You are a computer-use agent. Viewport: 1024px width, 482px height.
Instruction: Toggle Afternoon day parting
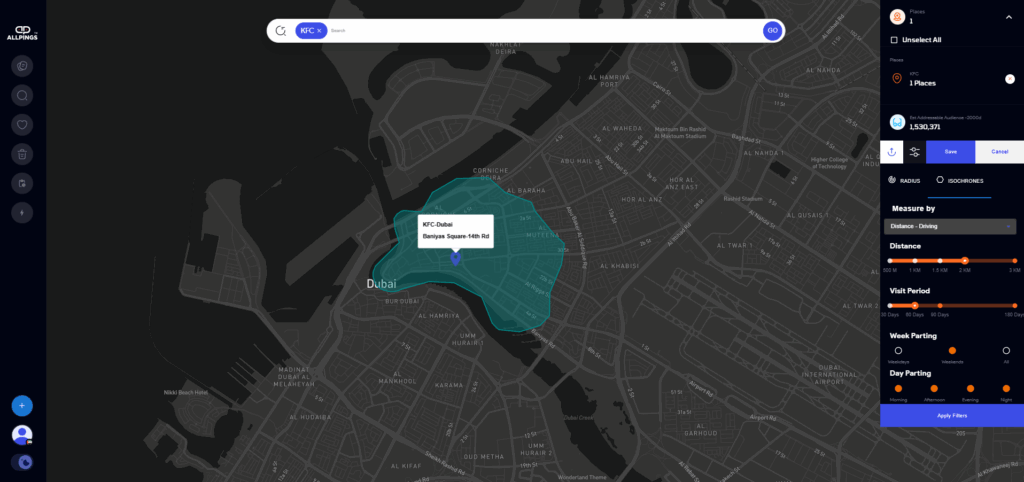coord(934,389)
